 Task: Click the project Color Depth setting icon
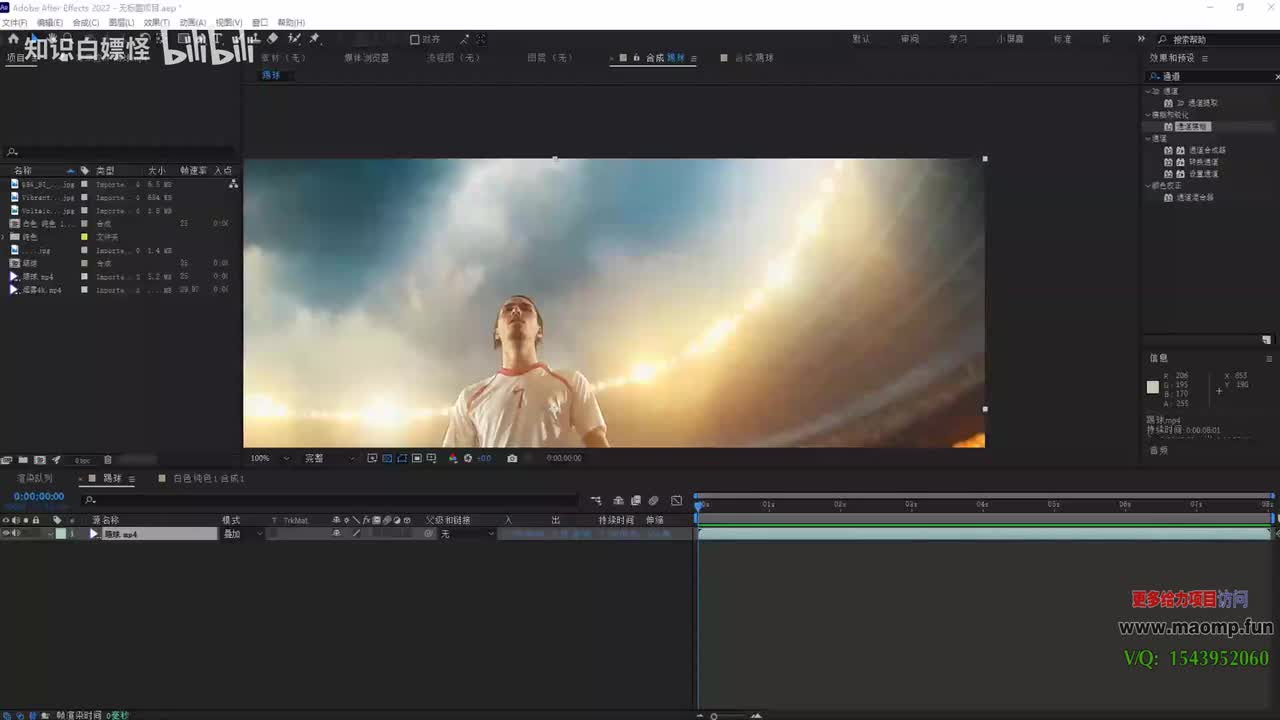pos(82,460)
